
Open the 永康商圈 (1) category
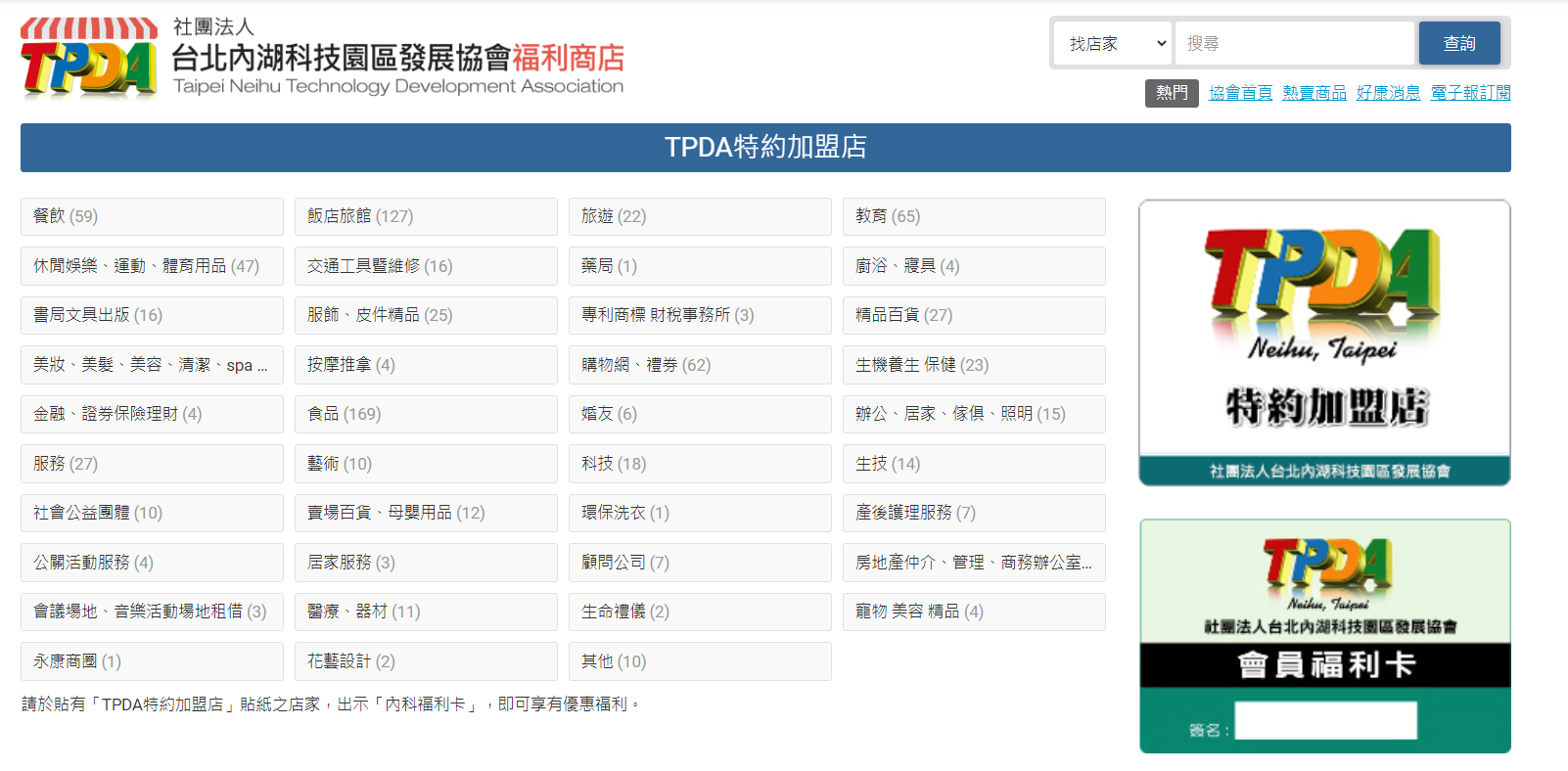tap(152, 661)
